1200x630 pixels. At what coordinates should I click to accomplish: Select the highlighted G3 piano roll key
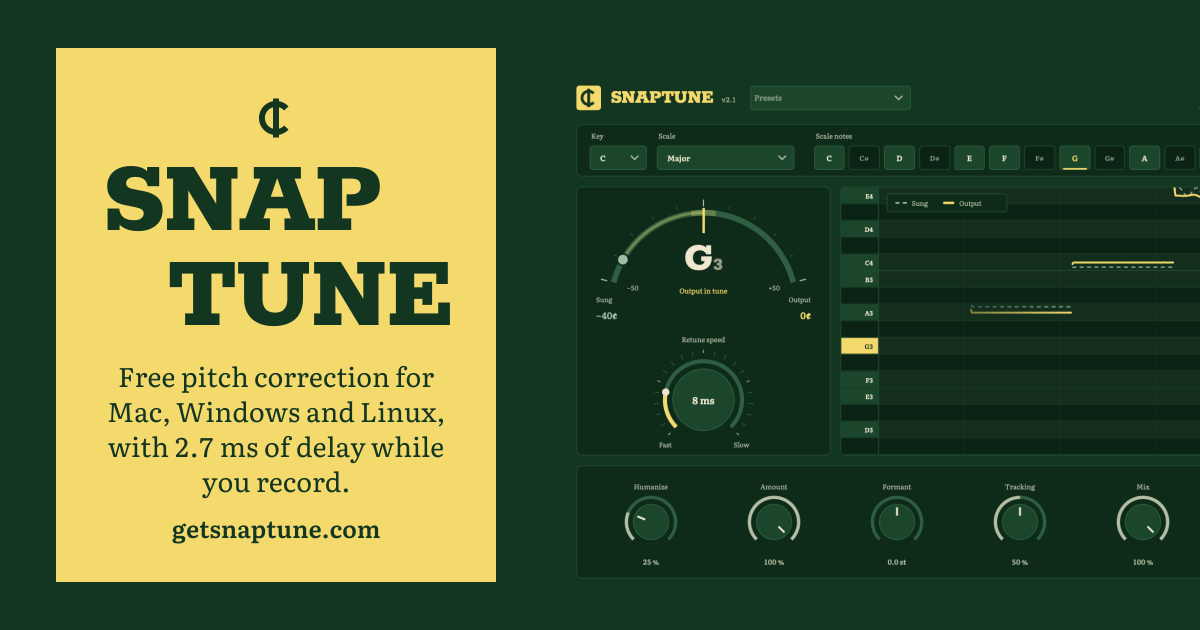[x=860, y=346]
